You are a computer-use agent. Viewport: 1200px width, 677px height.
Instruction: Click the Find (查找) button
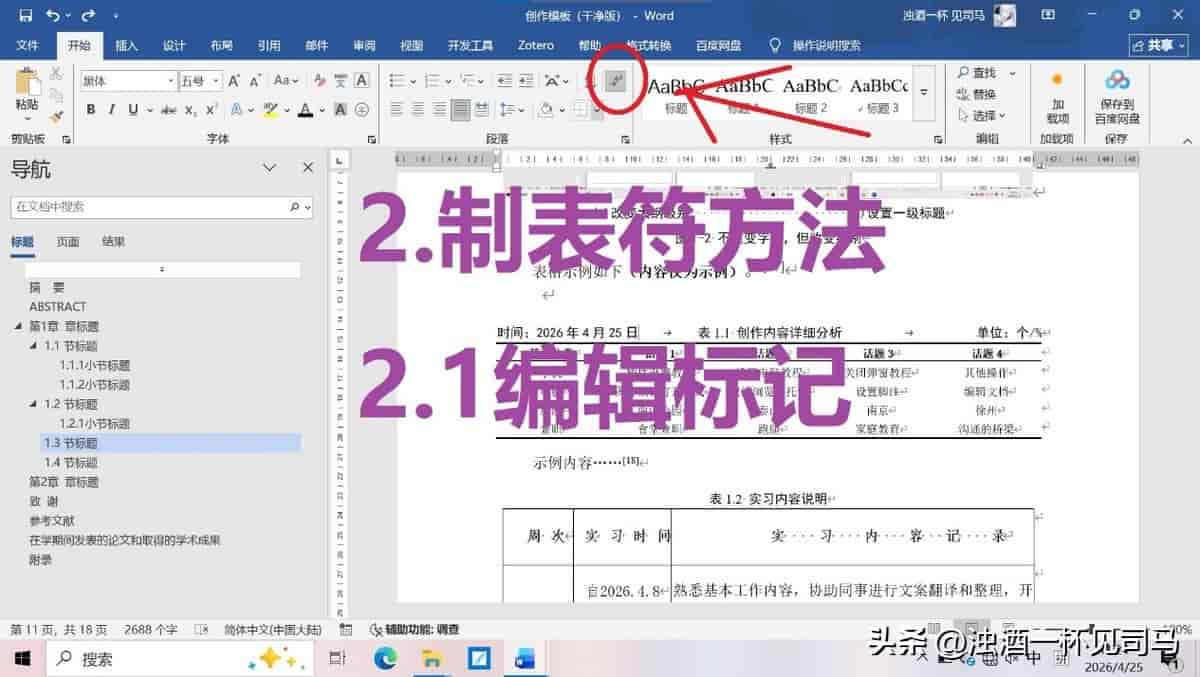977,73
